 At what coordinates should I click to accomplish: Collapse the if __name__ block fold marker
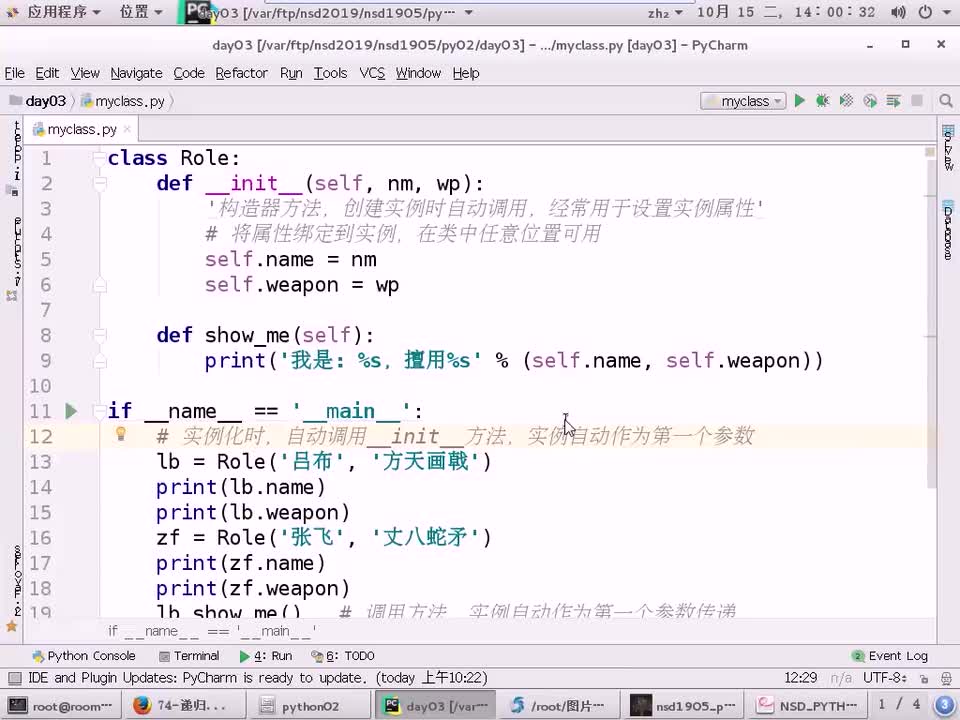99,411
